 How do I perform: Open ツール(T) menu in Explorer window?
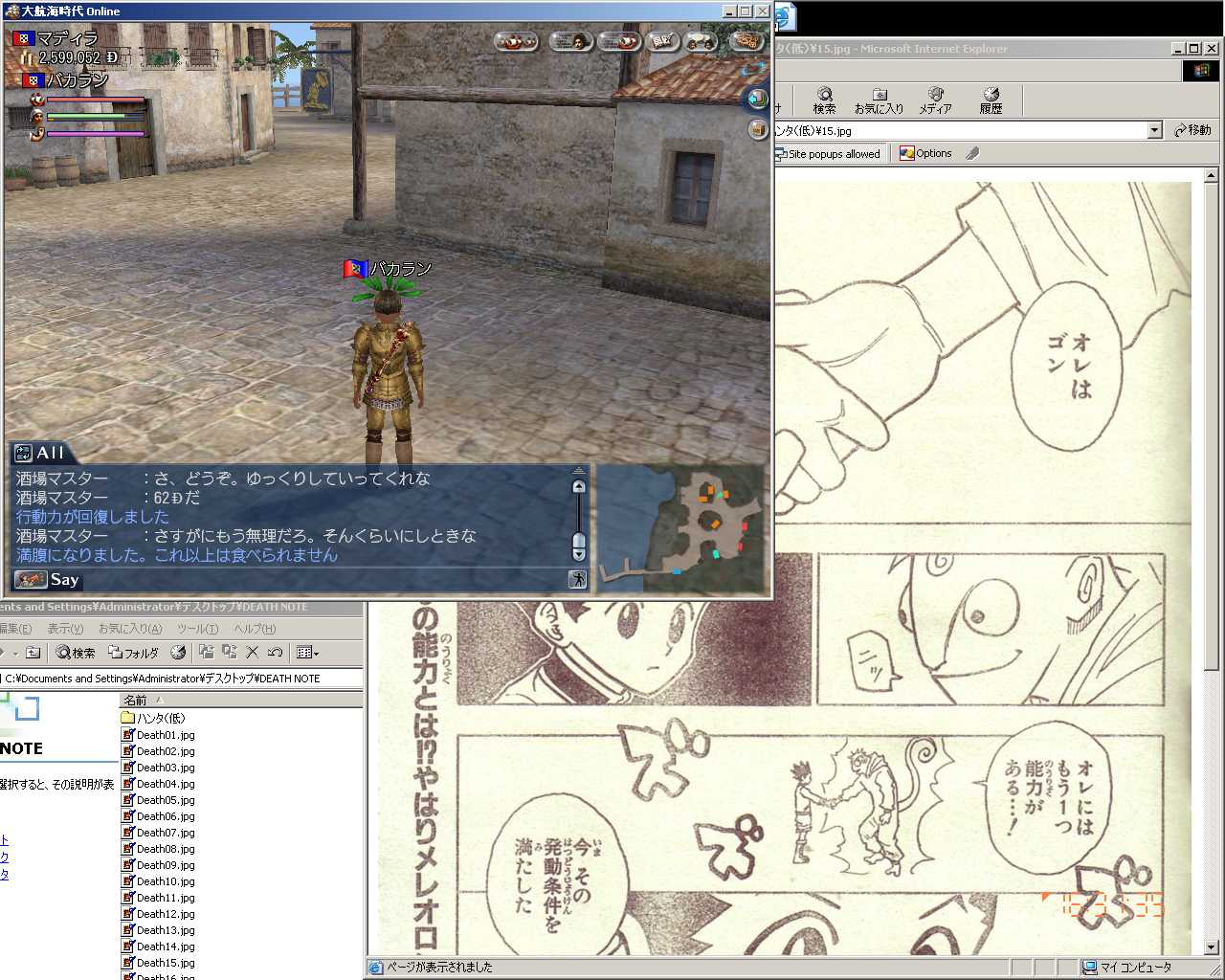[197, 629]
